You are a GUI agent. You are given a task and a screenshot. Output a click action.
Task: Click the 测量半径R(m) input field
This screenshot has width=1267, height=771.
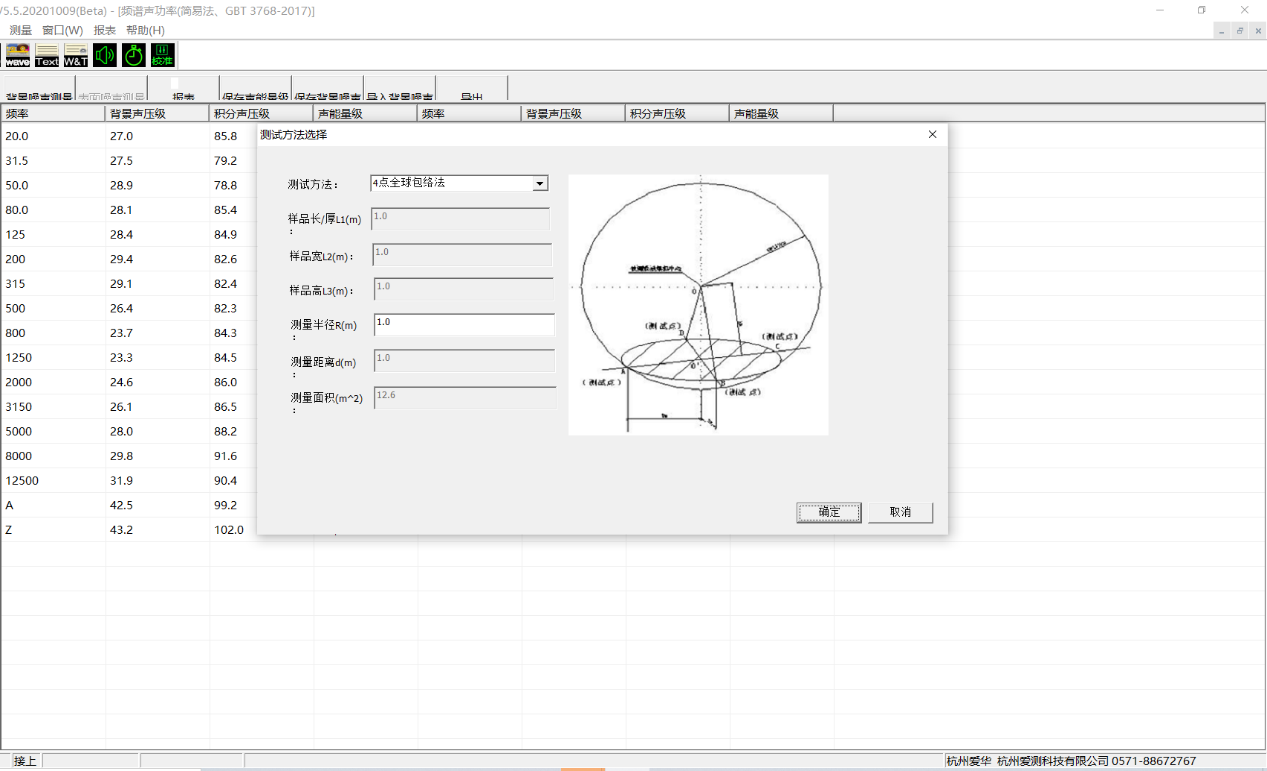point(464,324)
